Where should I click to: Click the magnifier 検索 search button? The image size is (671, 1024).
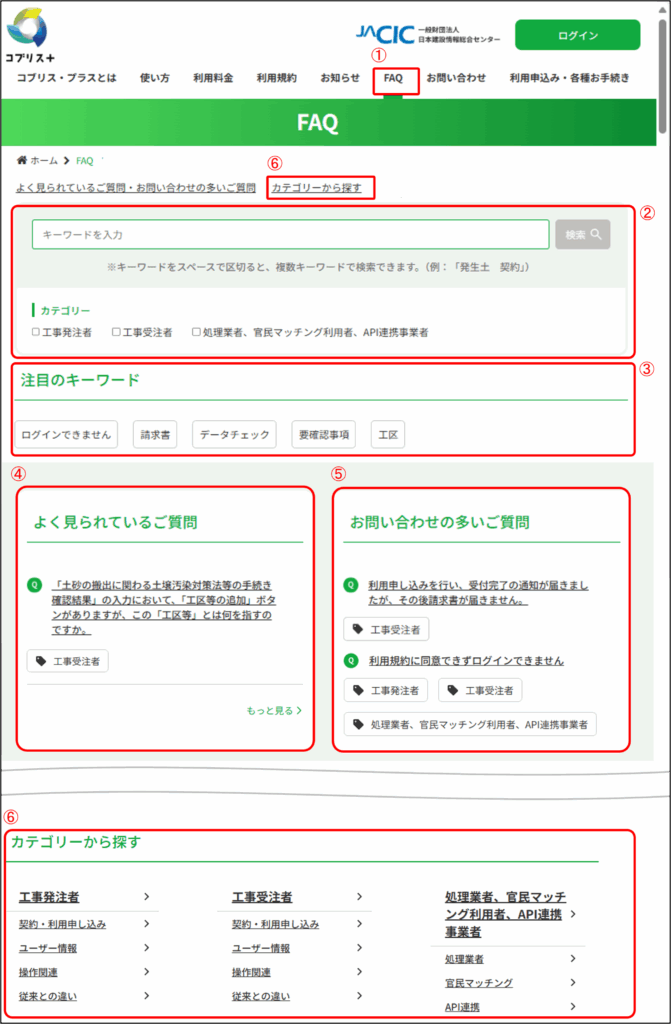[582, 234]
